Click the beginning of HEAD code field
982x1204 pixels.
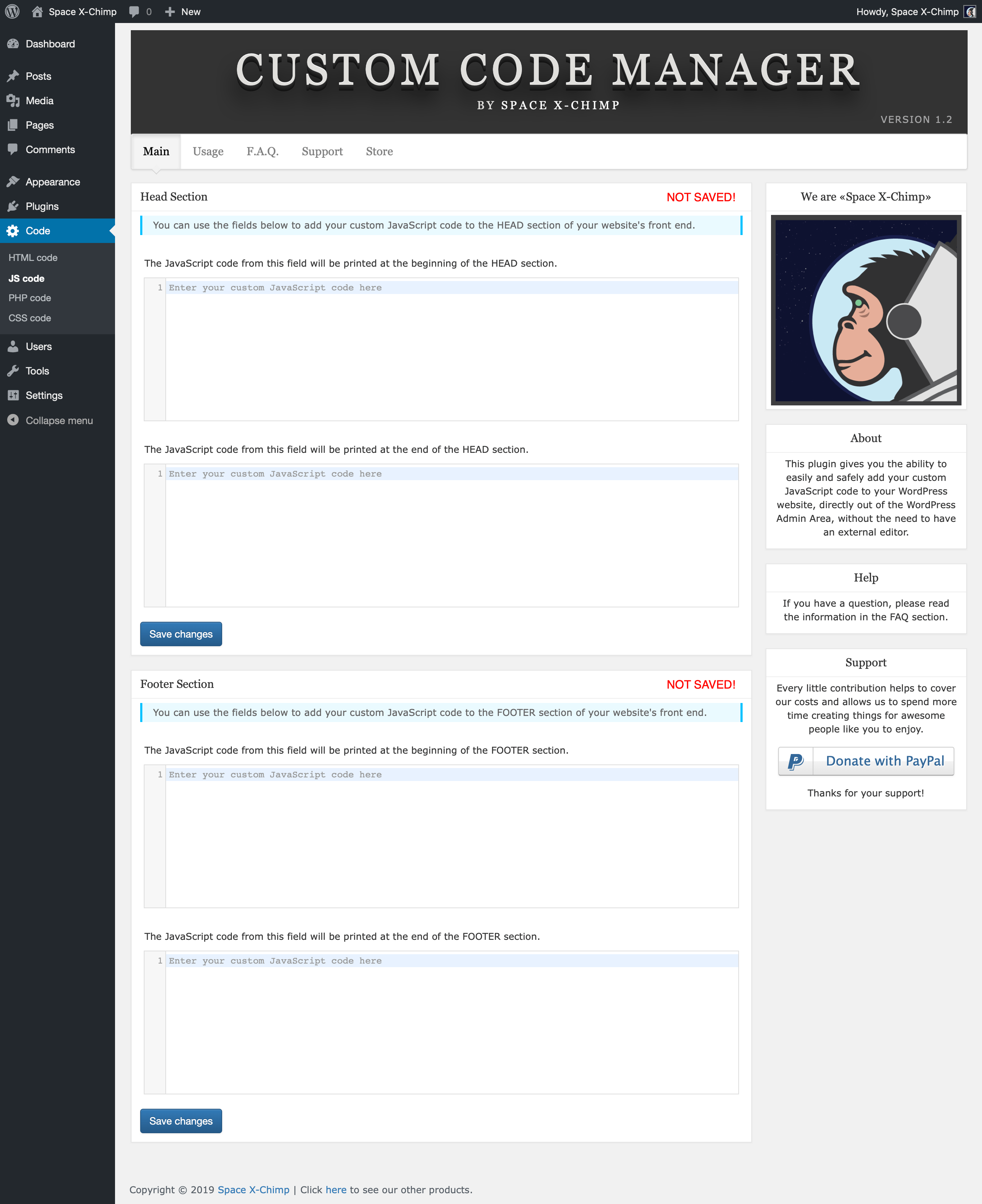point(441,349)
